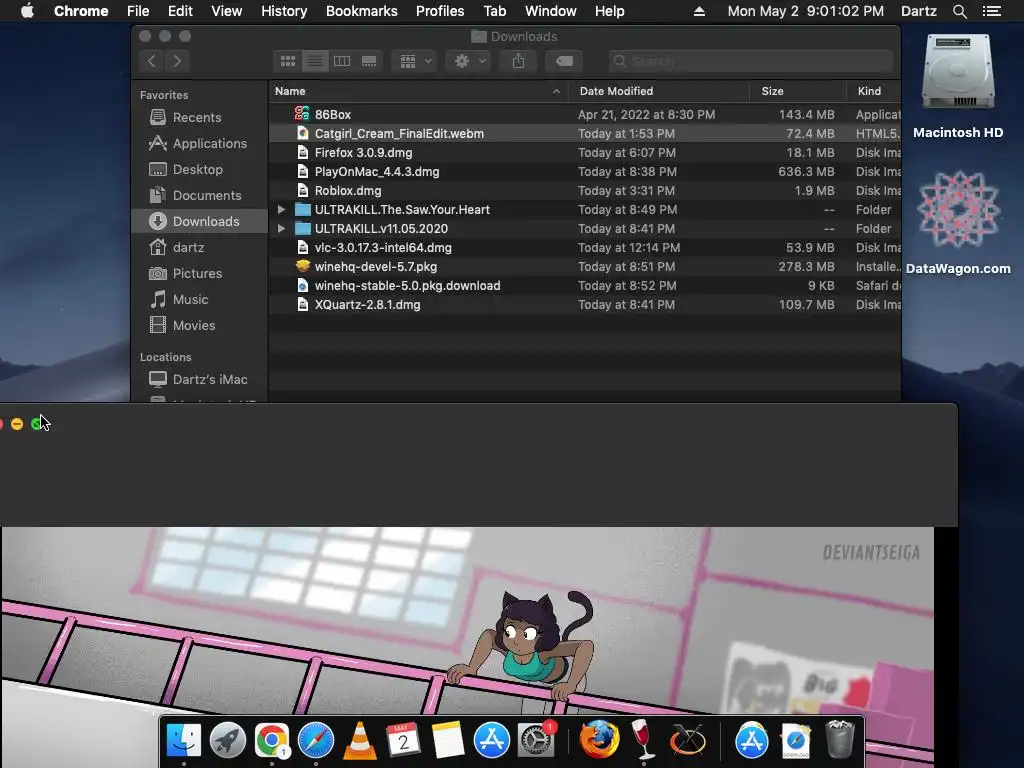This screenshot has height=768, width=1024.
Task: Open the History menu
Action: tap(284, 11)
